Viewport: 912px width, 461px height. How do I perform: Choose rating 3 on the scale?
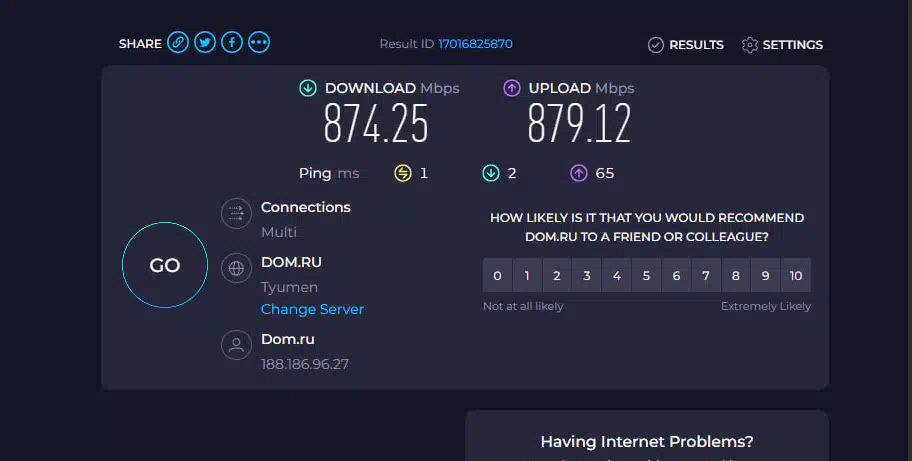click(x=587, y=275)
